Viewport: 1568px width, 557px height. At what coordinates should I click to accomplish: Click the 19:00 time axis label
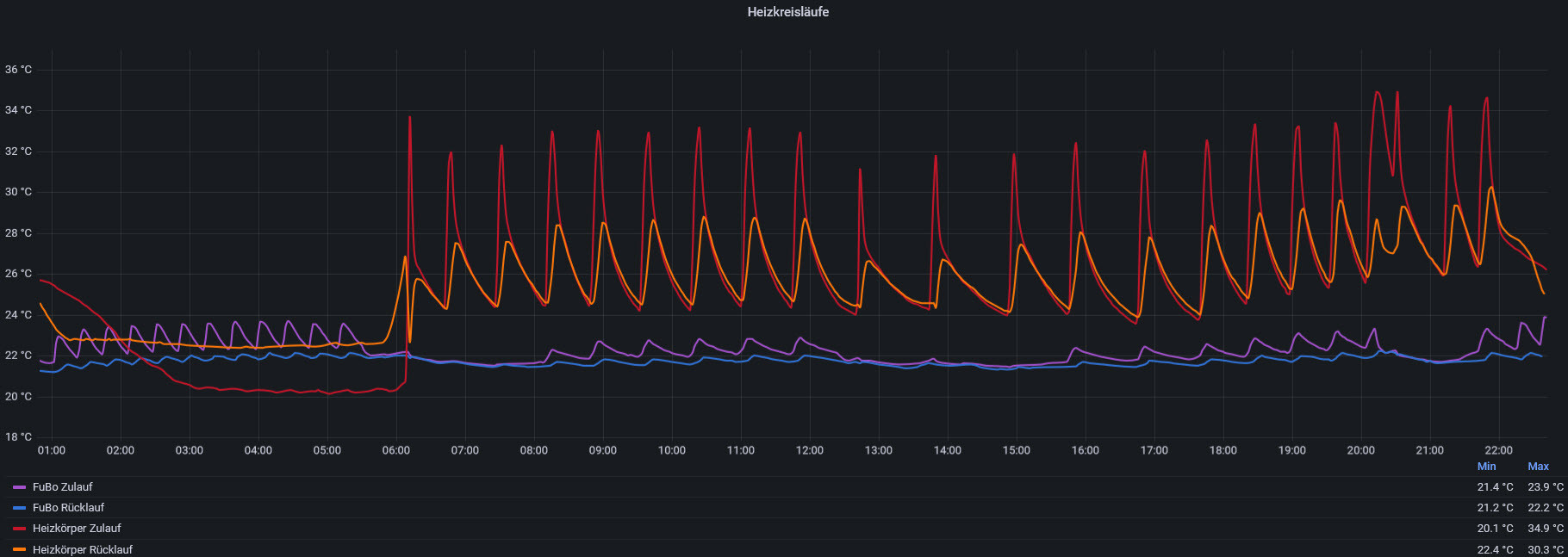pyautogui.click(x=1292, y=450)
